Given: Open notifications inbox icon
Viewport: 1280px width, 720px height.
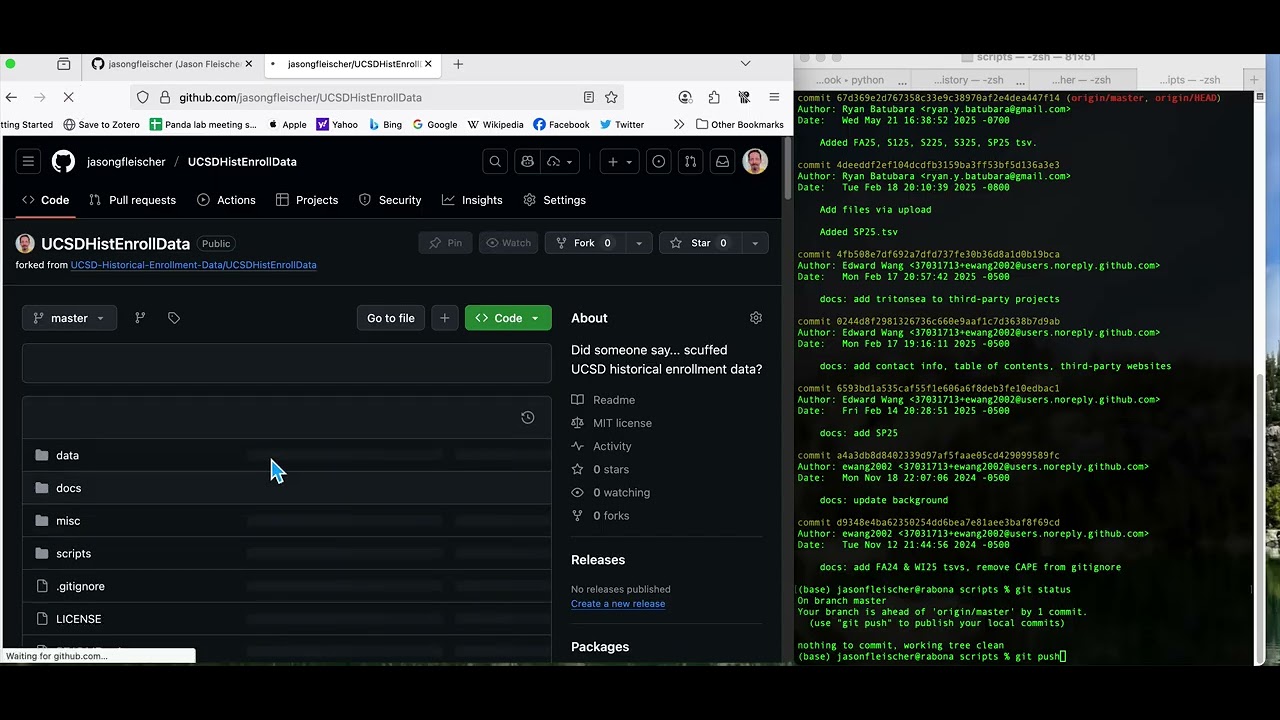Looking at the screenshot, I should point(722,161).
